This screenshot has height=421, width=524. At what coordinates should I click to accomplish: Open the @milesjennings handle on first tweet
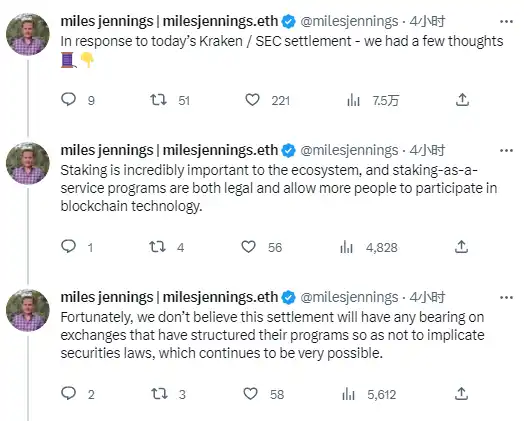coord(349,22)
